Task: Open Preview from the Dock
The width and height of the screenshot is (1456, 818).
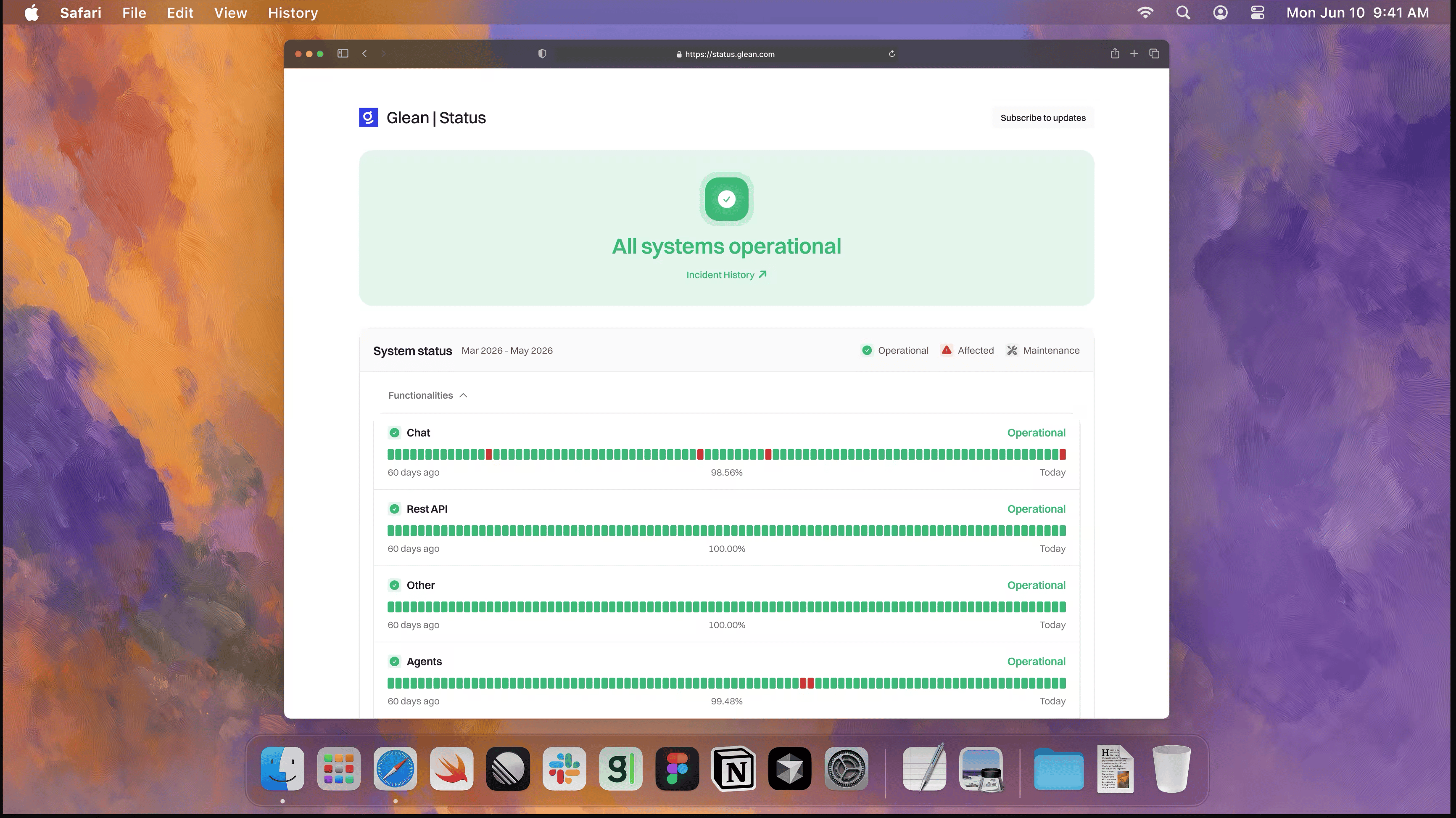Action: pyautogui.click(x=981, y=768)
